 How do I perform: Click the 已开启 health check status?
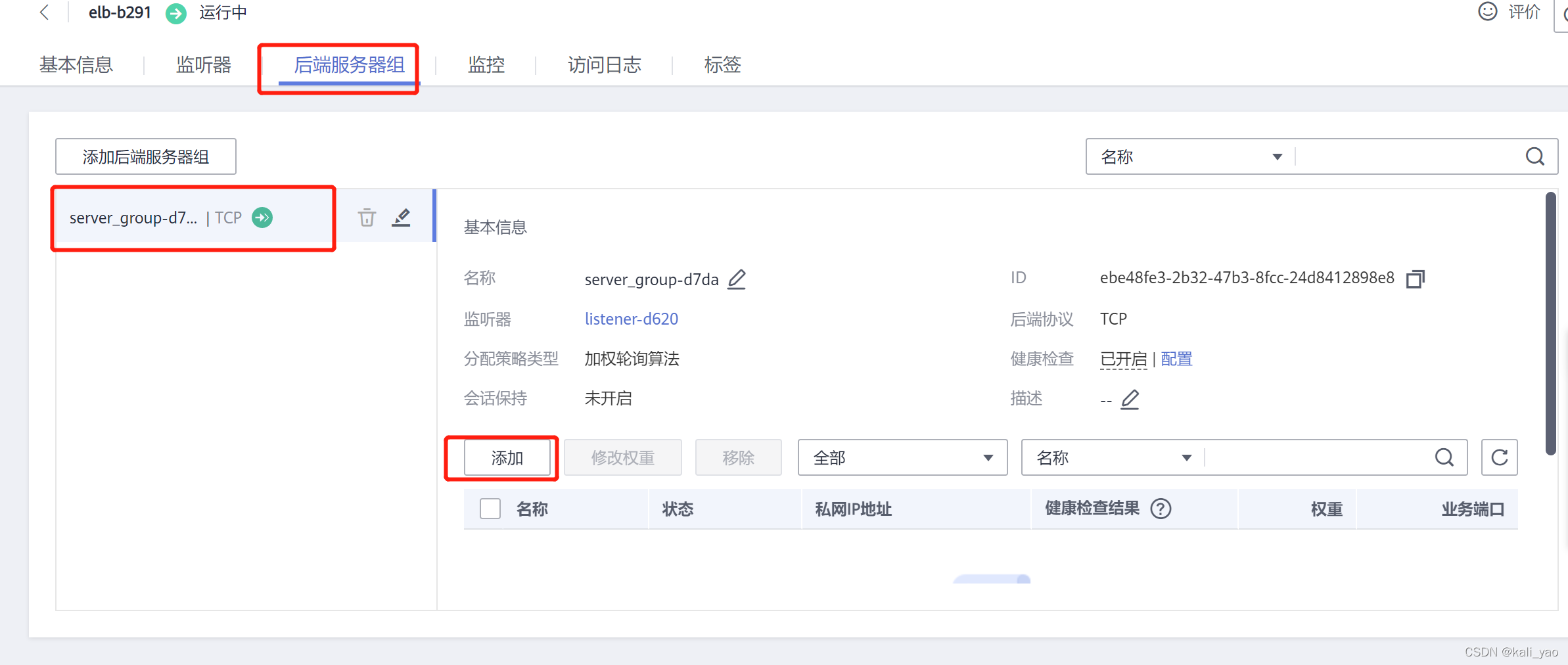[1123, 359]
